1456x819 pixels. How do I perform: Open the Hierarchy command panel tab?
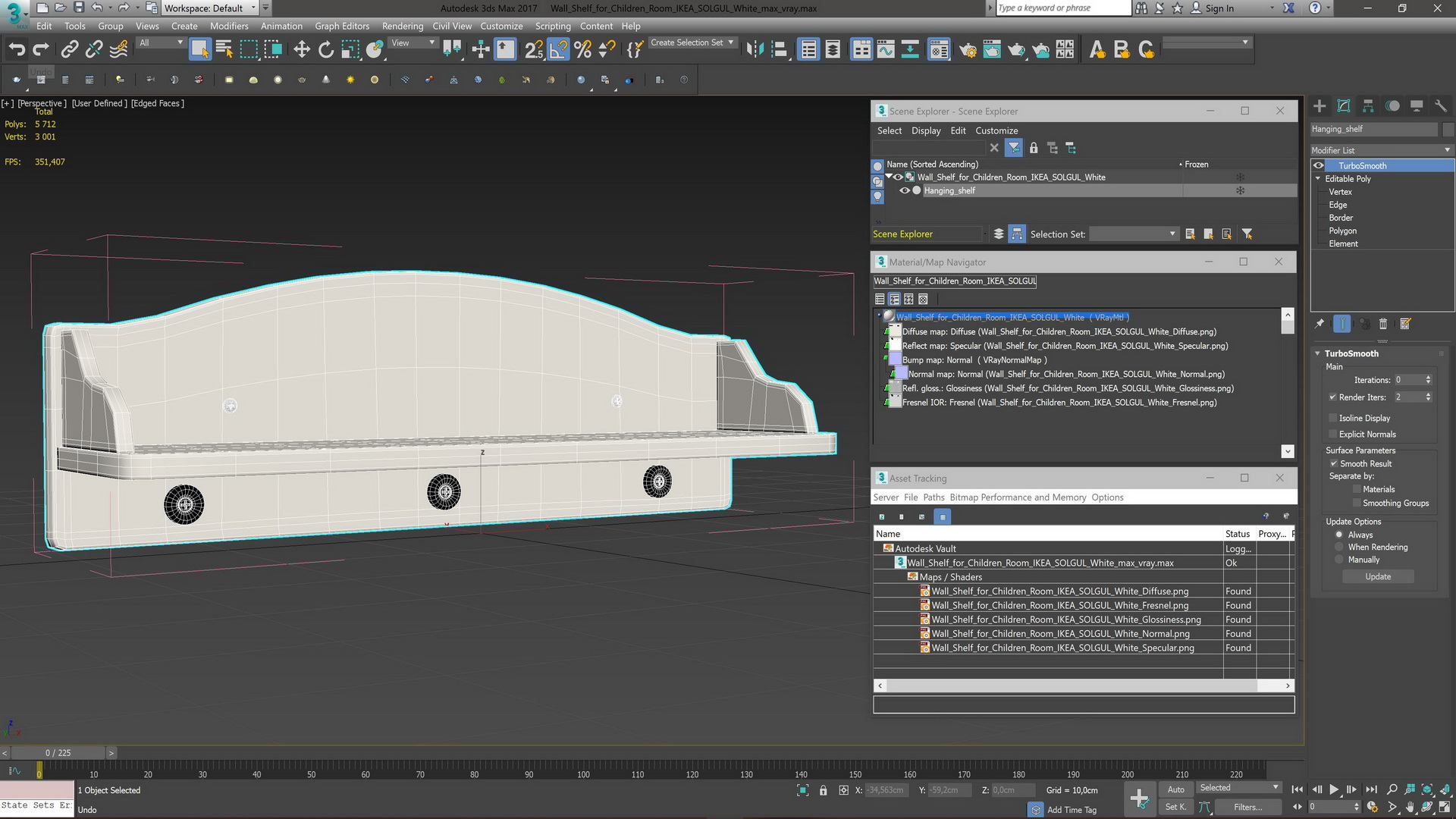pyautogui.click(x=1368, y=106)
